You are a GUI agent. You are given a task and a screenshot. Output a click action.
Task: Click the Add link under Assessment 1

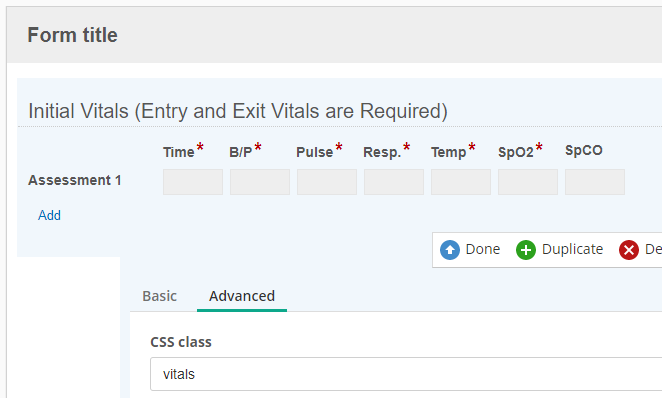click(49, 215)
